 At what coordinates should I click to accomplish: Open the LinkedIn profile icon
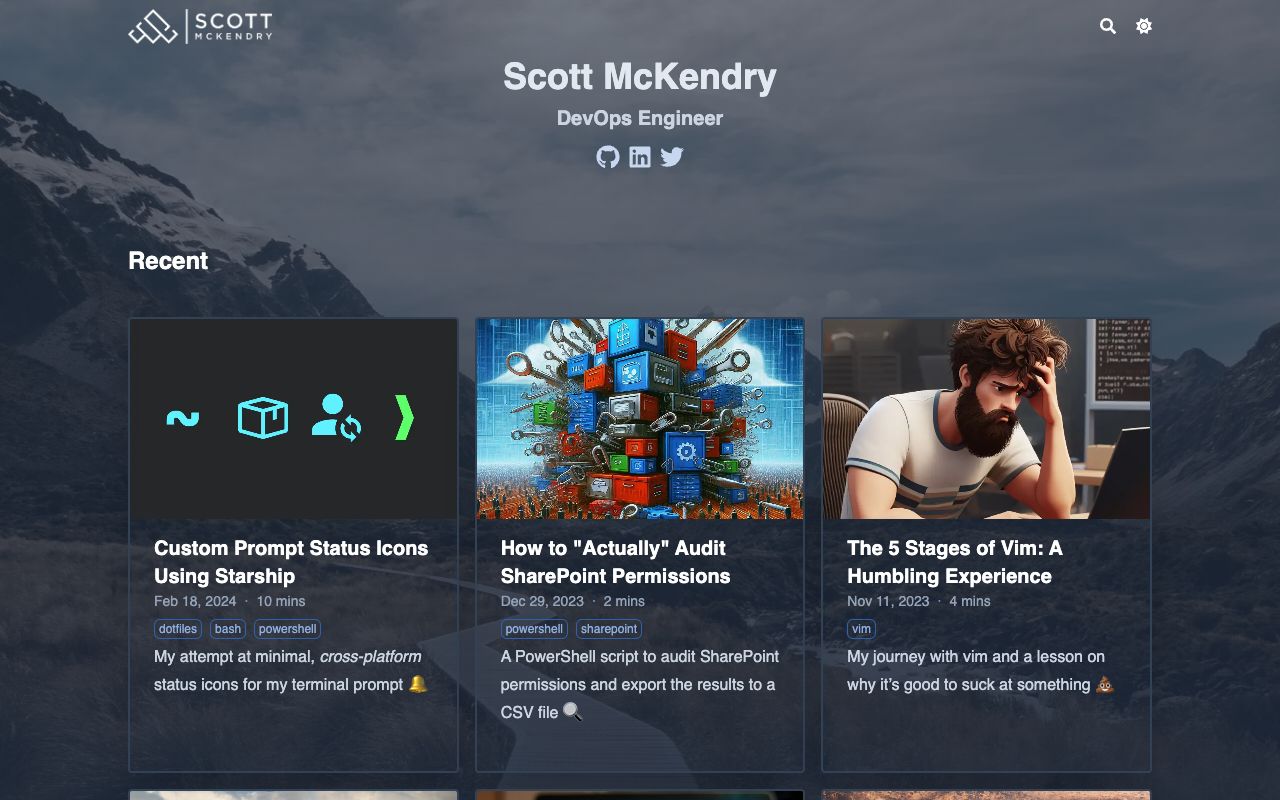pyautogui.click(x=640, y=157)
